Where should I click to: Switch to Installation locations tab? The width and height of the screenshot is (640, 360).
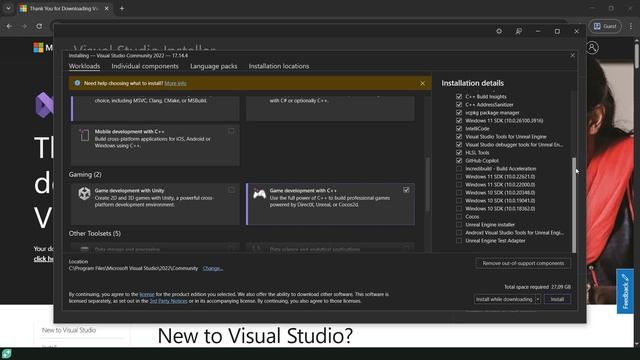(279, 66)
